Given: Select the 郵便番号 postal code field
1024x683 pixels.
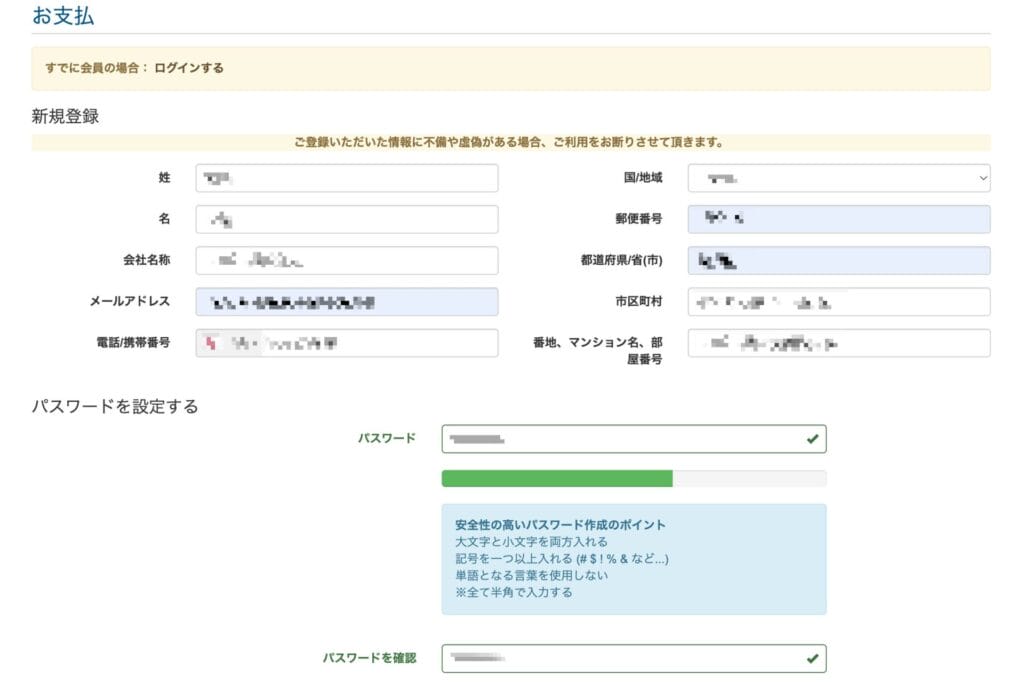Looking at the screenshot, I should pyautogui.click(x=839, y=219).
